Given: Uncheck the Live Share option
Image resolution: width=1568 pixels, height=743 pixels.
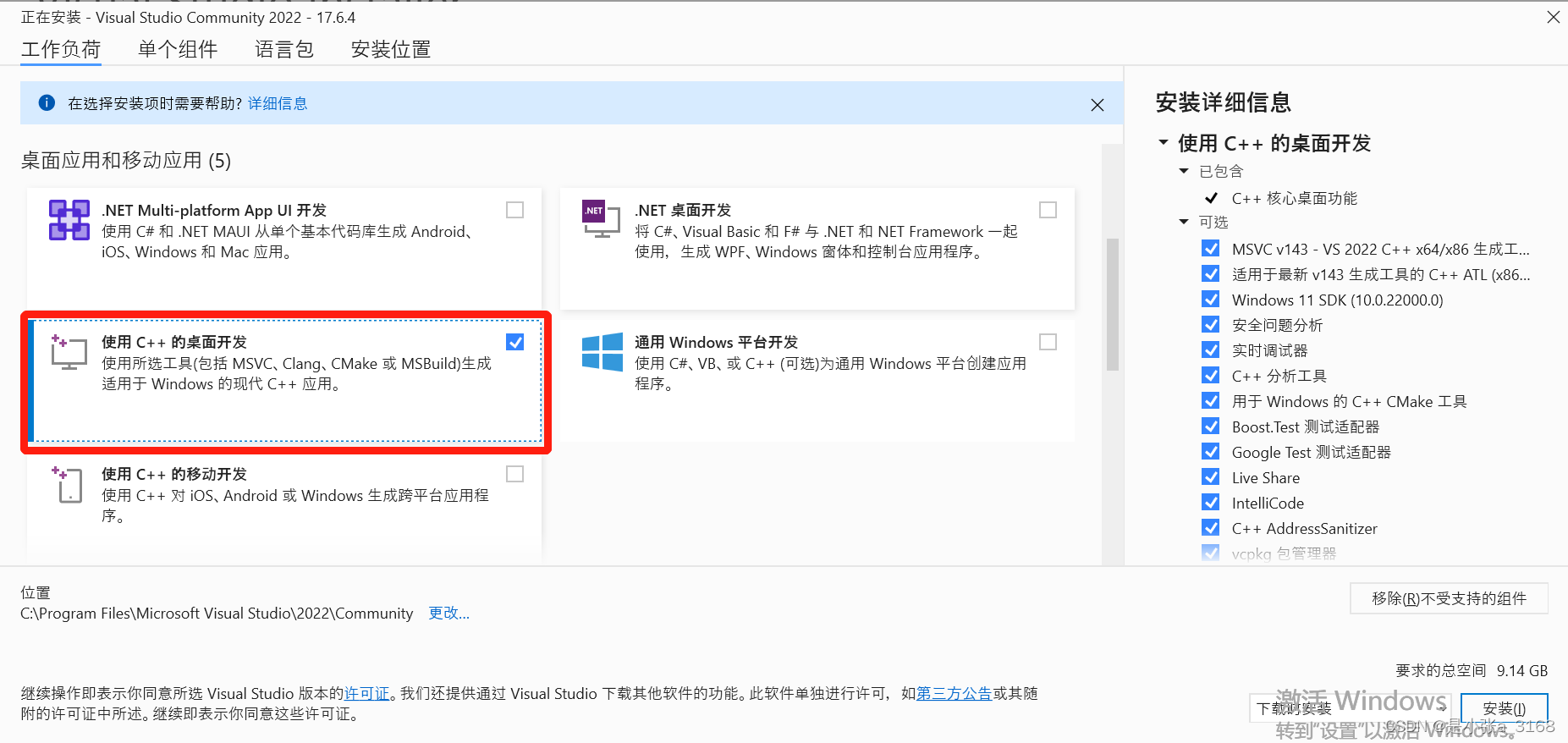Looking at the screenshot, I should coord(1211,477).
